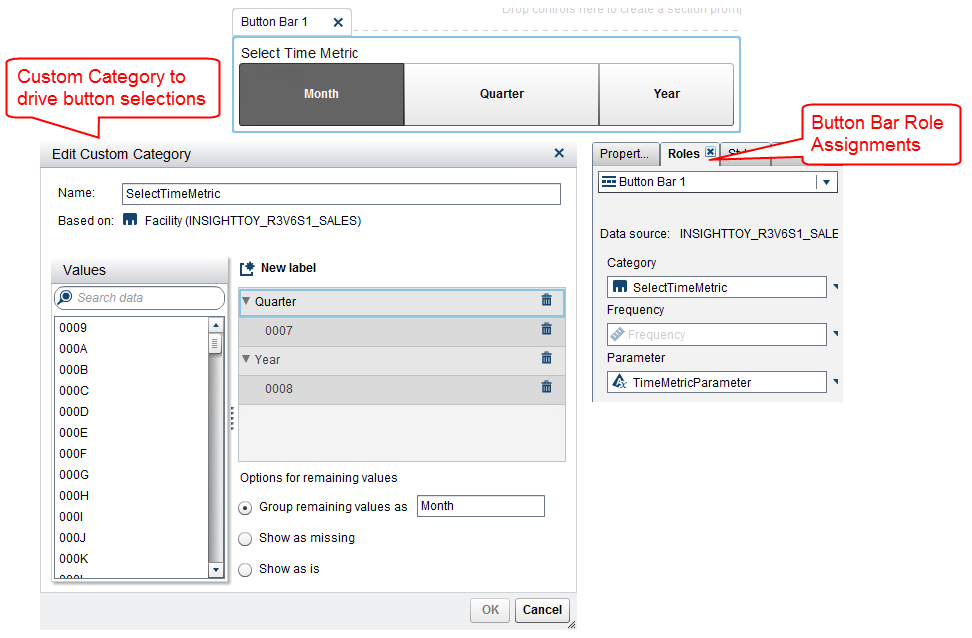This screenshot has width=972, height=638.
Task: Select value 000F in Values list
Action: (x=131, y=454)
